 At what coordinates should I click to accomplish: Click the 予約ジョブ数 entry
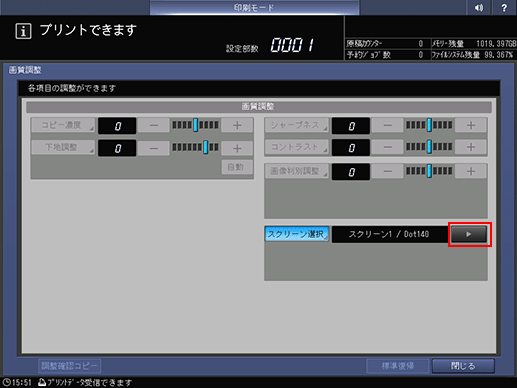[x=385, y=55]
